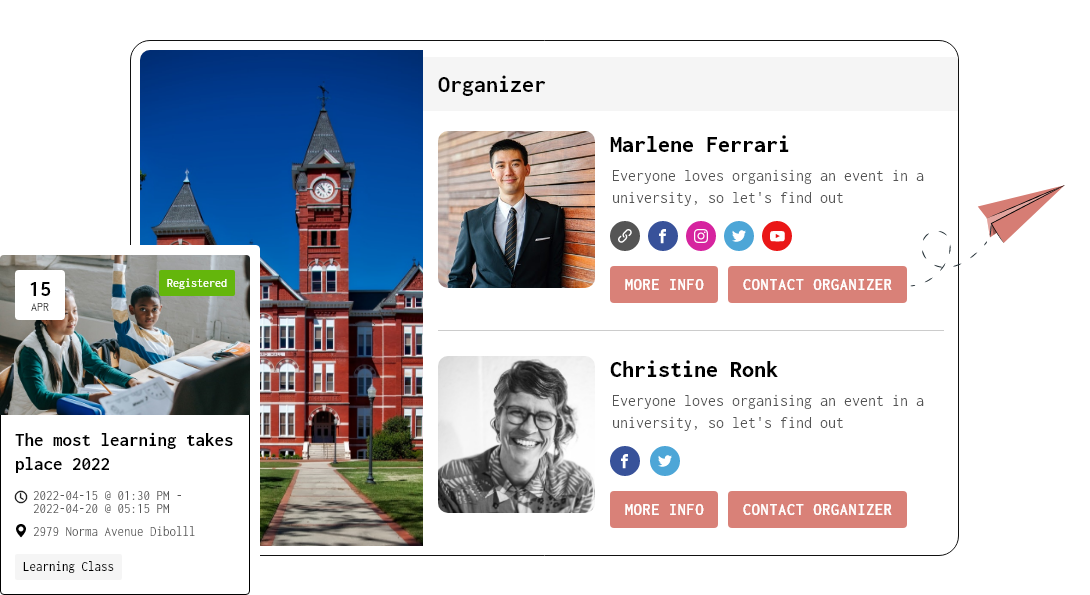This screenshot has width=1090, height=595.
Task: Open Marlene Ferrari's name link
Action: click(x=699, y=145)
